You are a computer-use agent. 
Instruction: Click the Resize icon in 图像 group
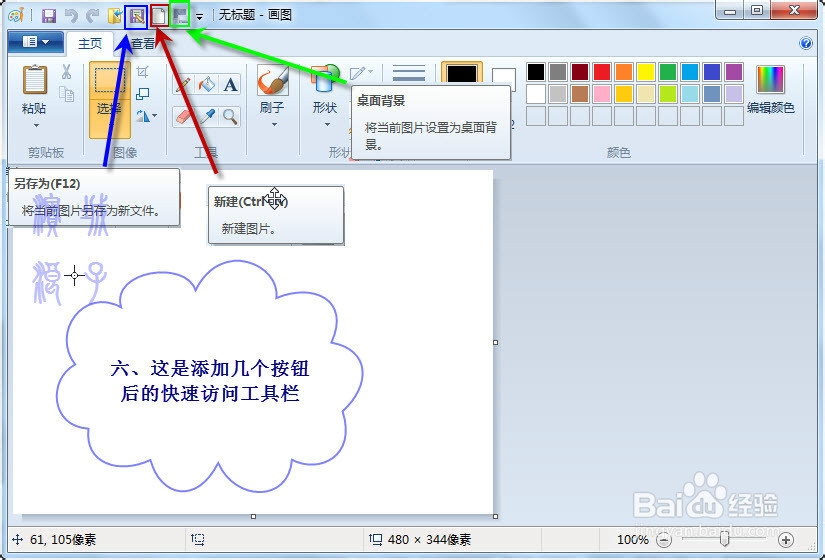143,94
